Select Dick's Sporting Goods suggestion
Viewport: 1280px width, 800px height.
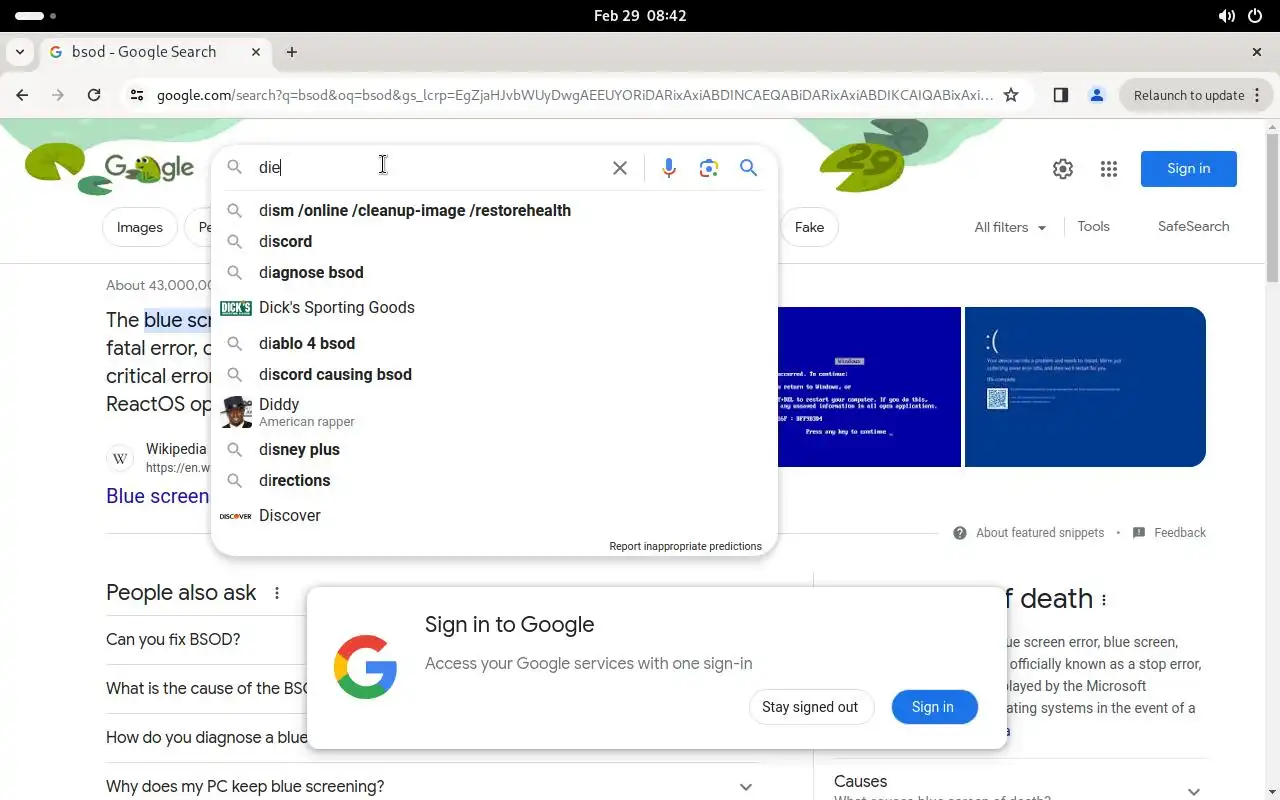(x=494, y=308)
